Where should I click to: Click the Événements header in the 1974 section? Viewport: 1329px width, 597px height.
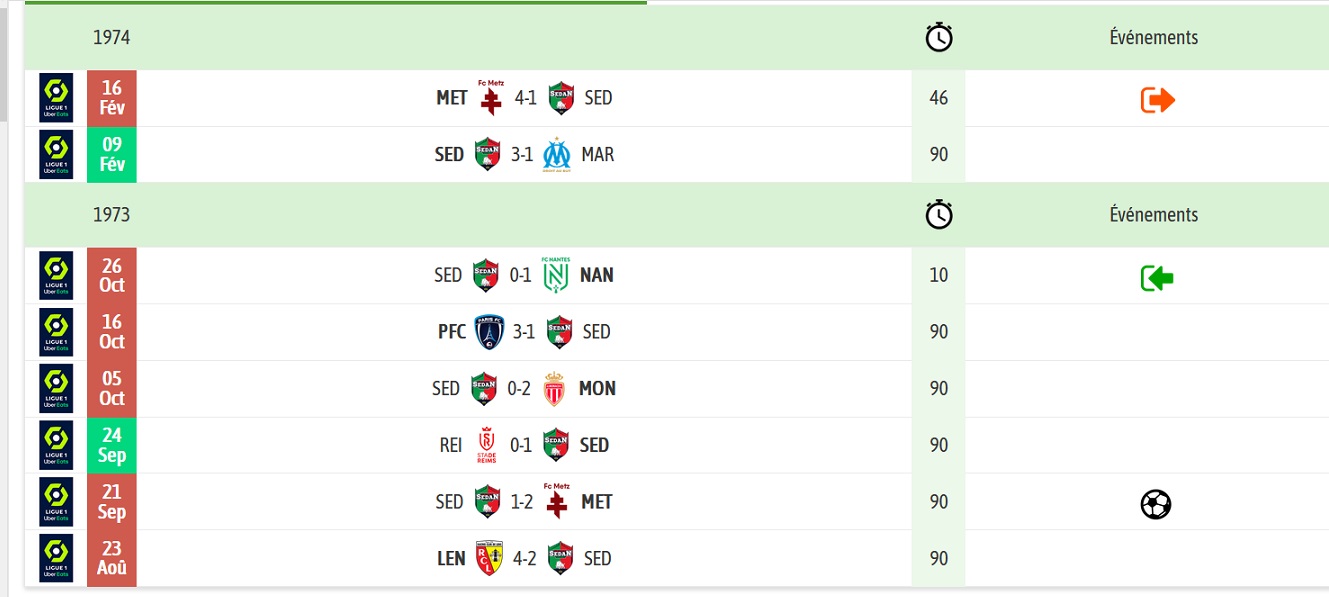tap(1154, 38)
